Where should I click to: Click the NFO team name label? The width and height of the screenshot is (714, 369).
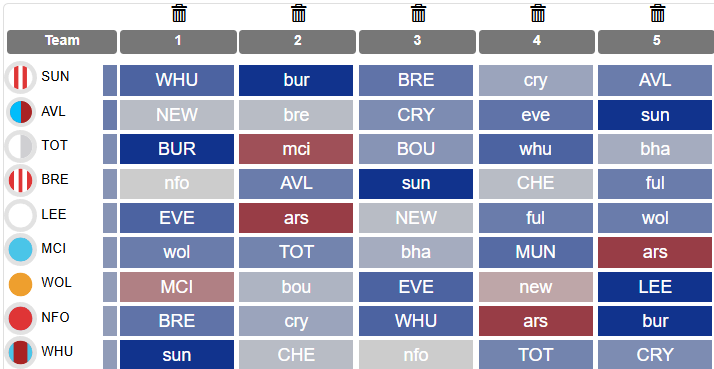click(x=55, y=317)
